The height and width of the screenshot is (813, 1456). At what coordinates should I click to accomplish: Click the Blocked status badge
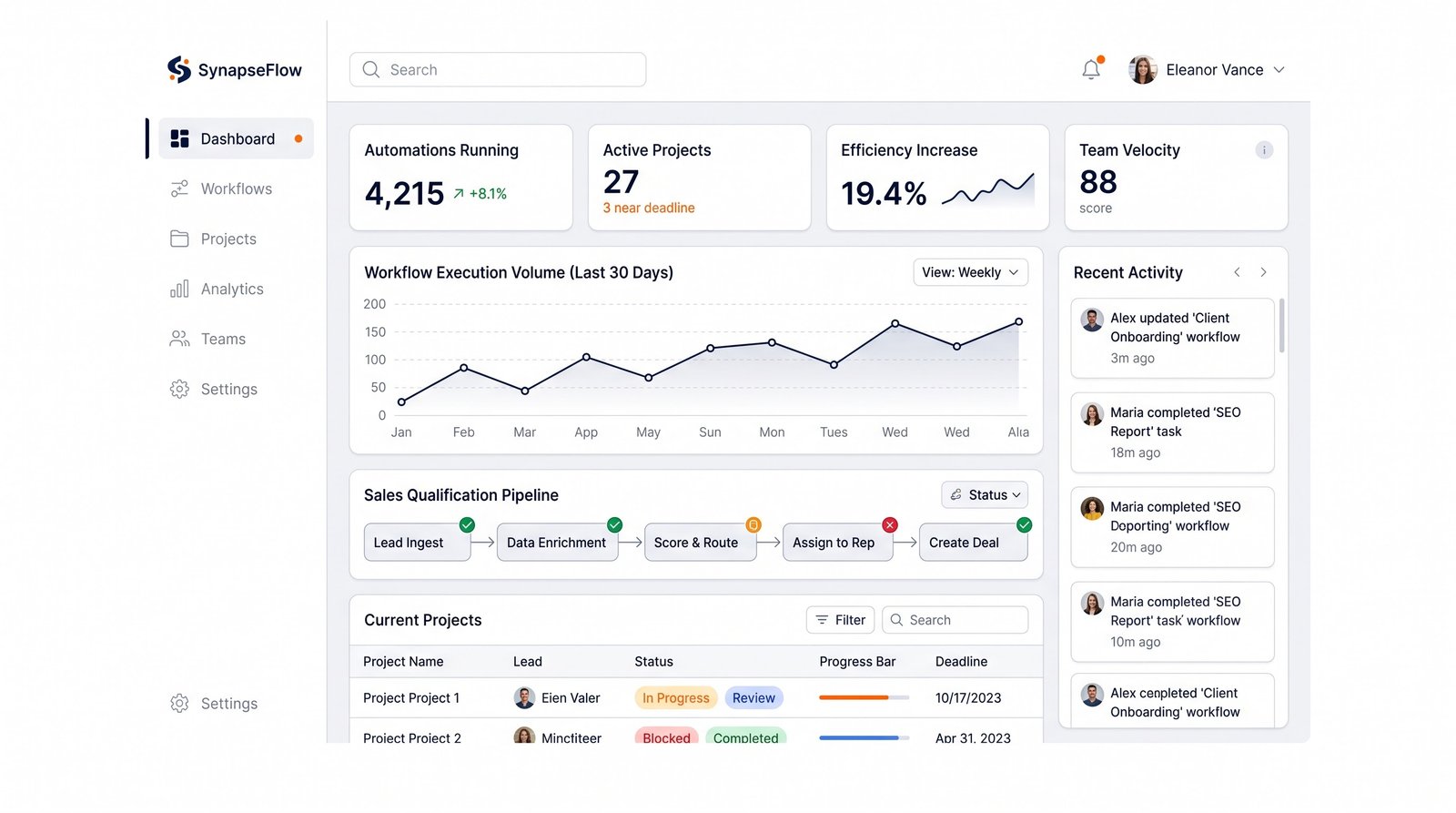click(666, 737)
